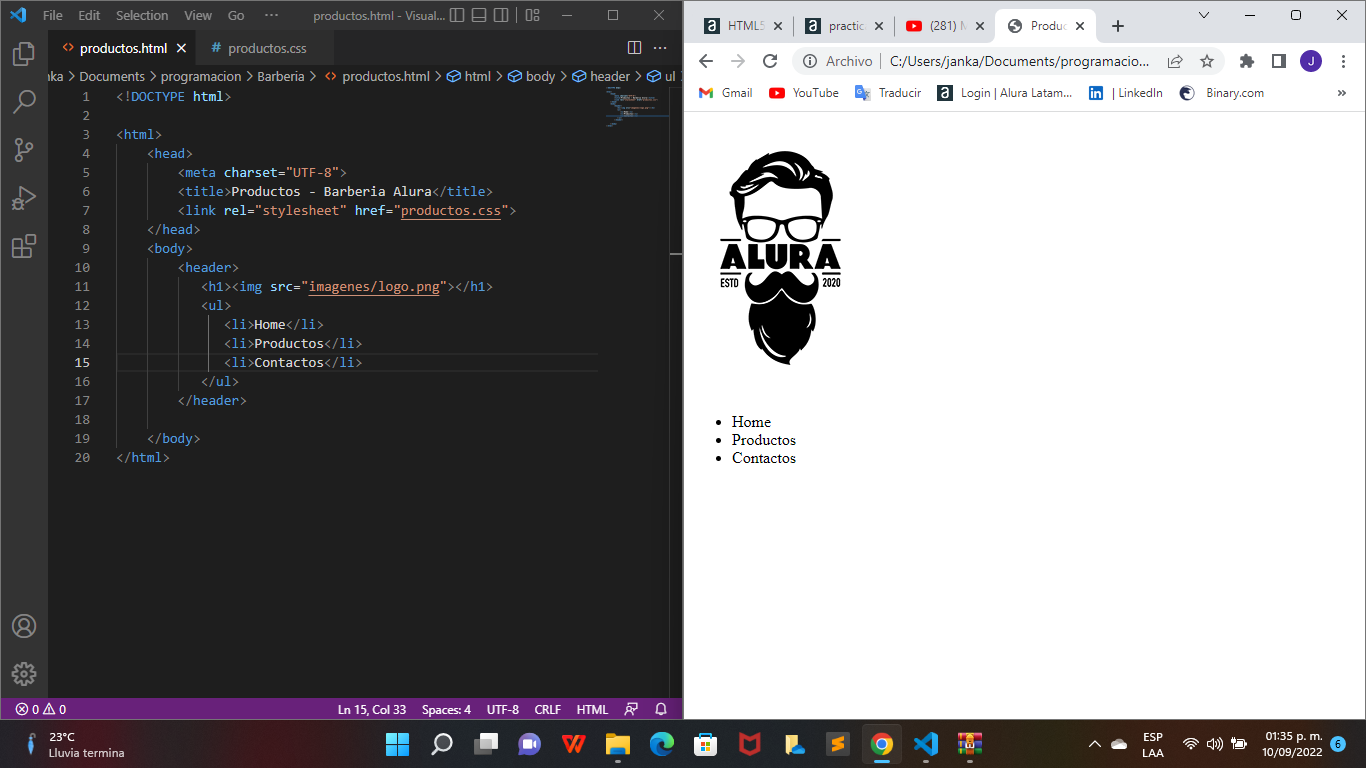Screen dimensions: 1366x768
Task: Open the File menu in VS Code
Action: tap(53, 15)
